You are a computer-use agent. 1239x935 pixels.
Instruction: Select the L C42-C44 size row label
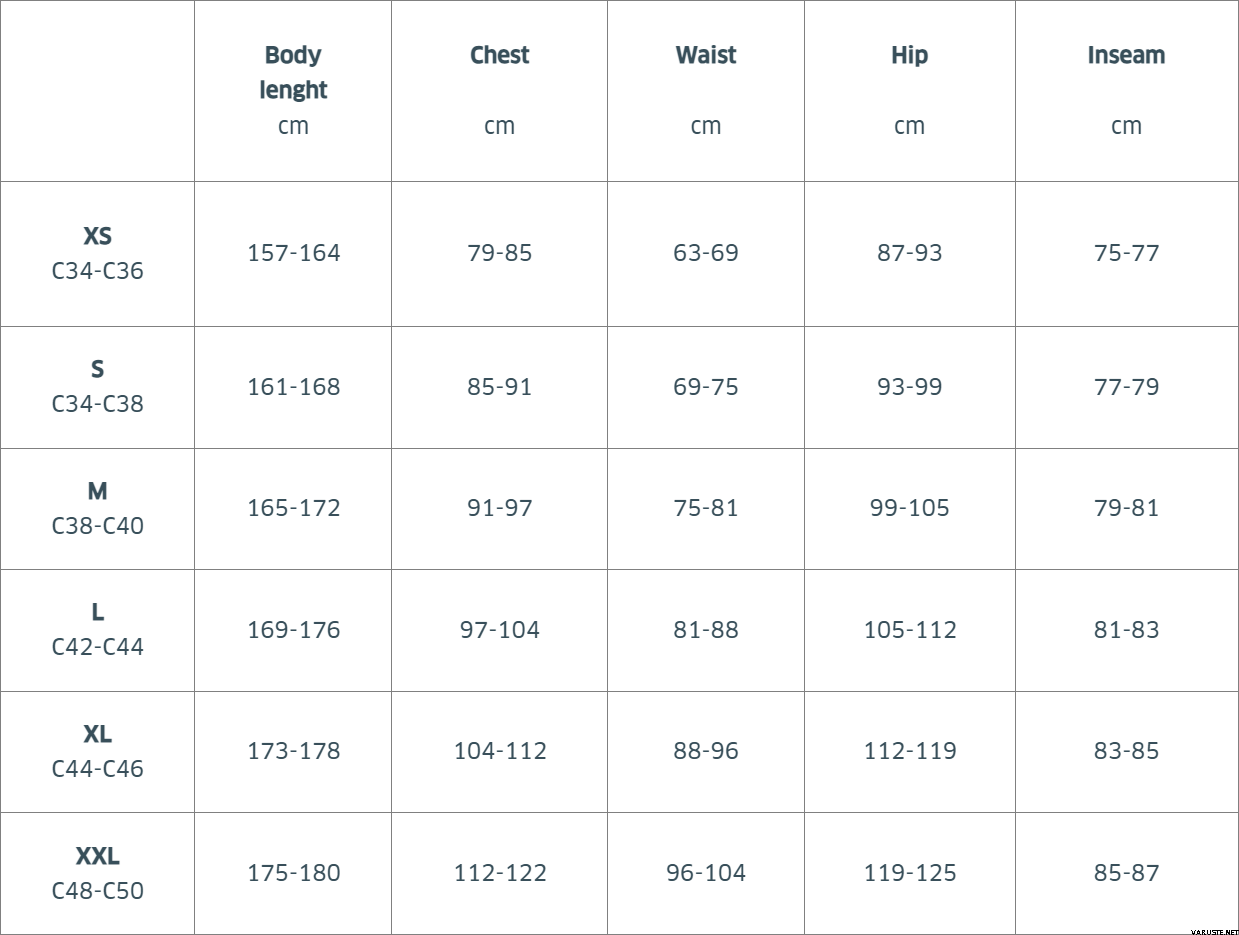click(97, 629)
